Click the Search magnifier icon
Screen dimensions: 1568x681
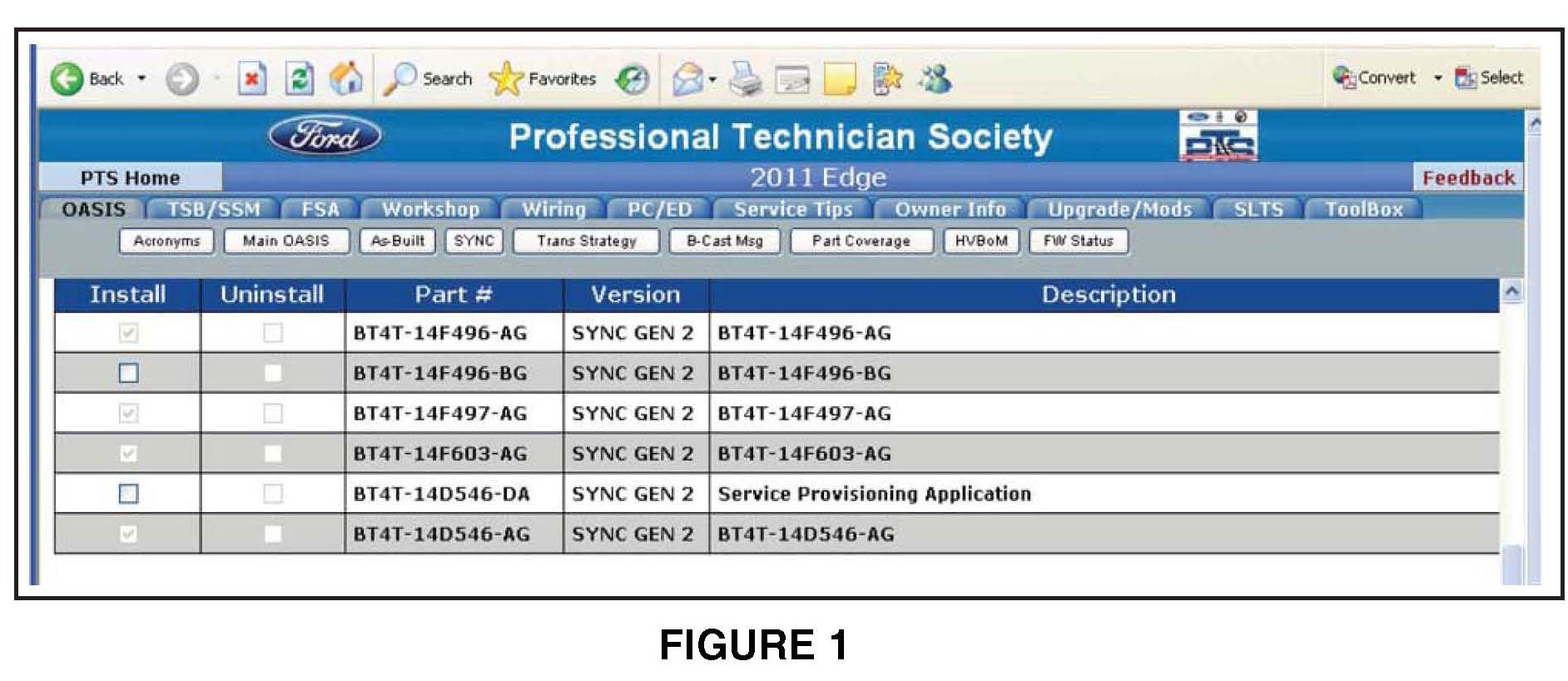400,79
